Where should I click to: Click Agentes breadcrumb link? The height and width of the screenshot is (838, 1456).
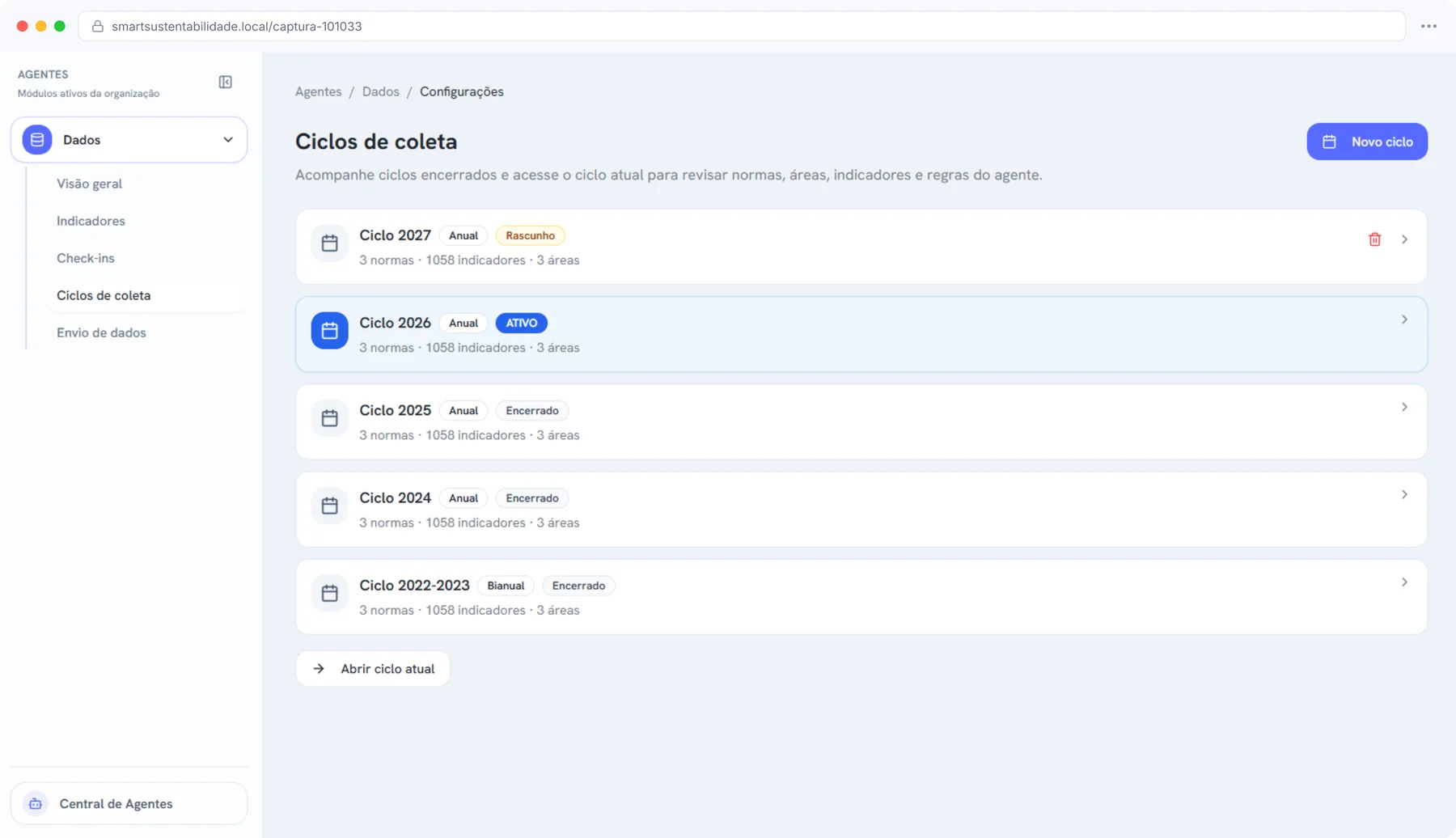click(x=319, y=91)
